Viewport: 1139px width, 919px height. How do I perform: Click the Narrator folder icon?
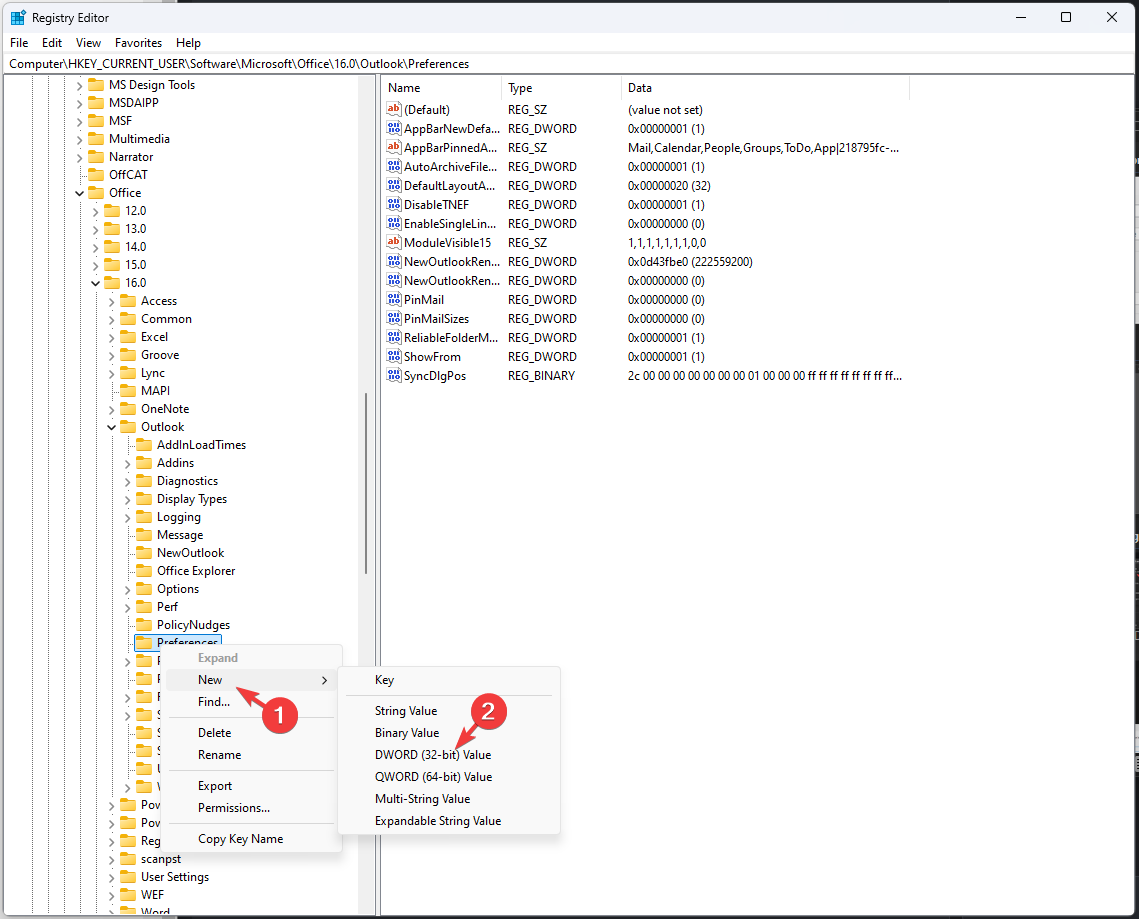pyautogui.click(x=96, y=156)
